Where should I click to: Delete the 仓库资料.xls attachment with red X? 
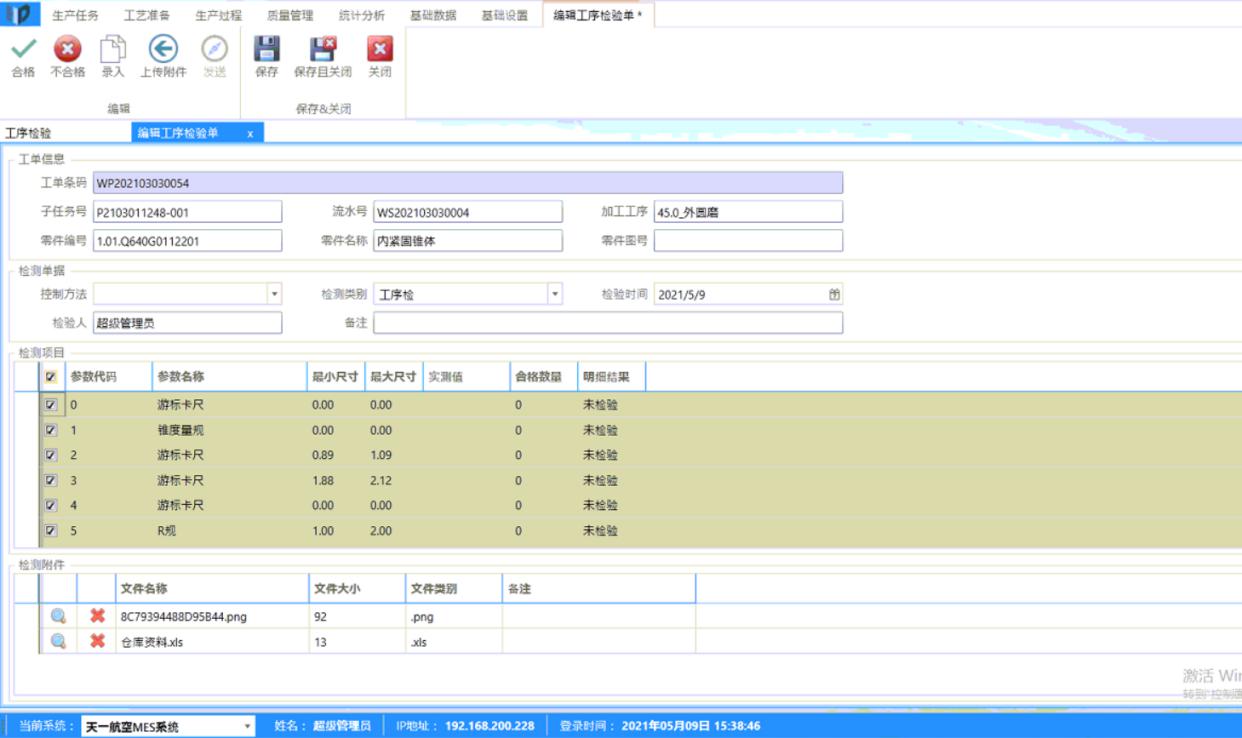tap(97, 641)
